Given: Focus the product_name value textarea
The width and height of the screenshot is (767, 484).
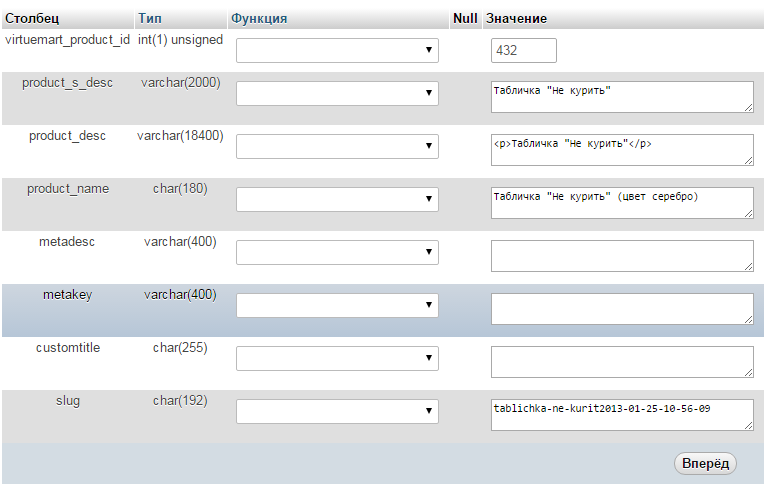Looking at the screenshot, I should pyautogui.click(x=622, y=202).
